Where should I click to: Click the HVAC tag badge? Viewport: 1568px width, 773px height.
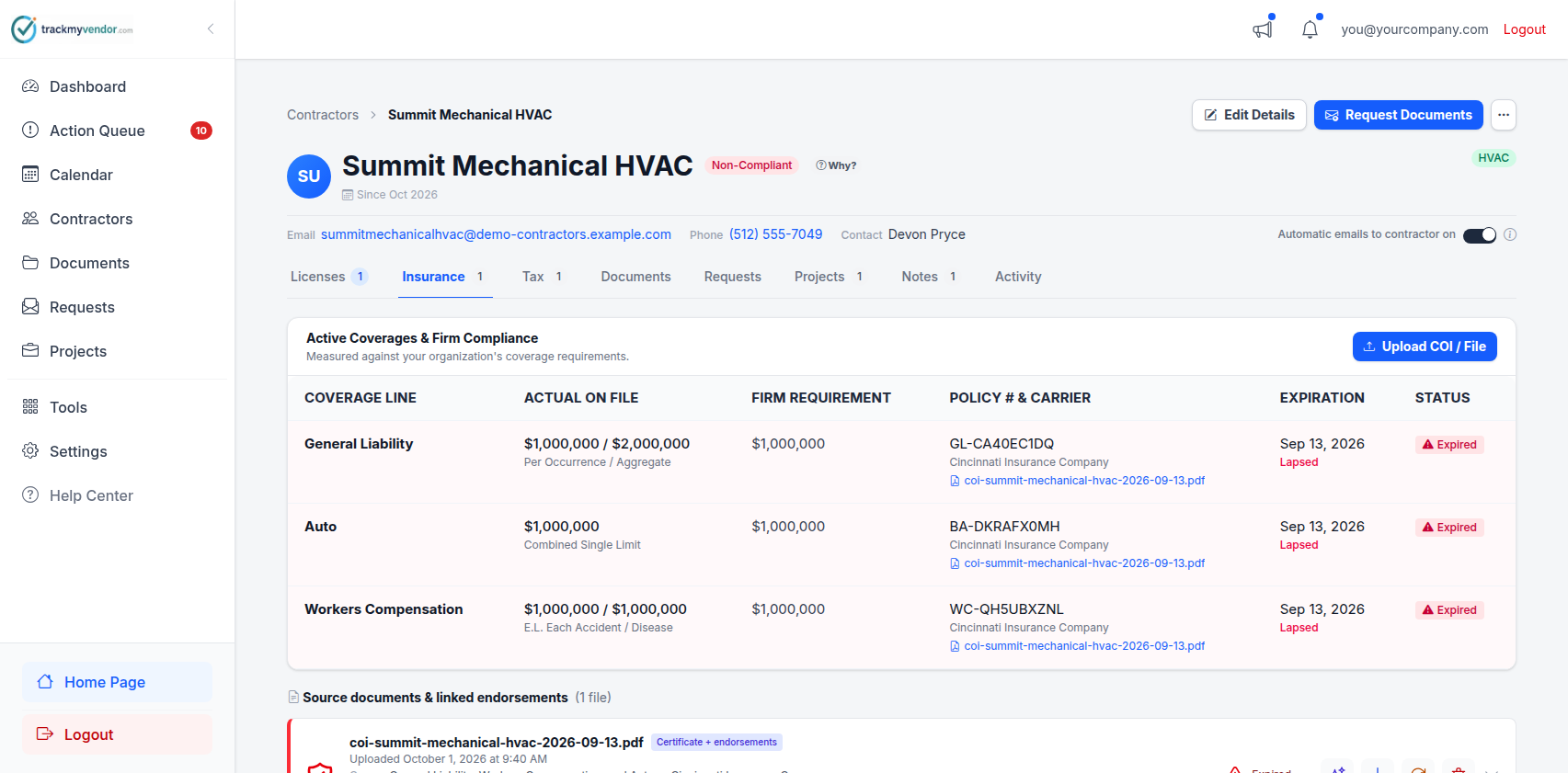pos(1494,158)
